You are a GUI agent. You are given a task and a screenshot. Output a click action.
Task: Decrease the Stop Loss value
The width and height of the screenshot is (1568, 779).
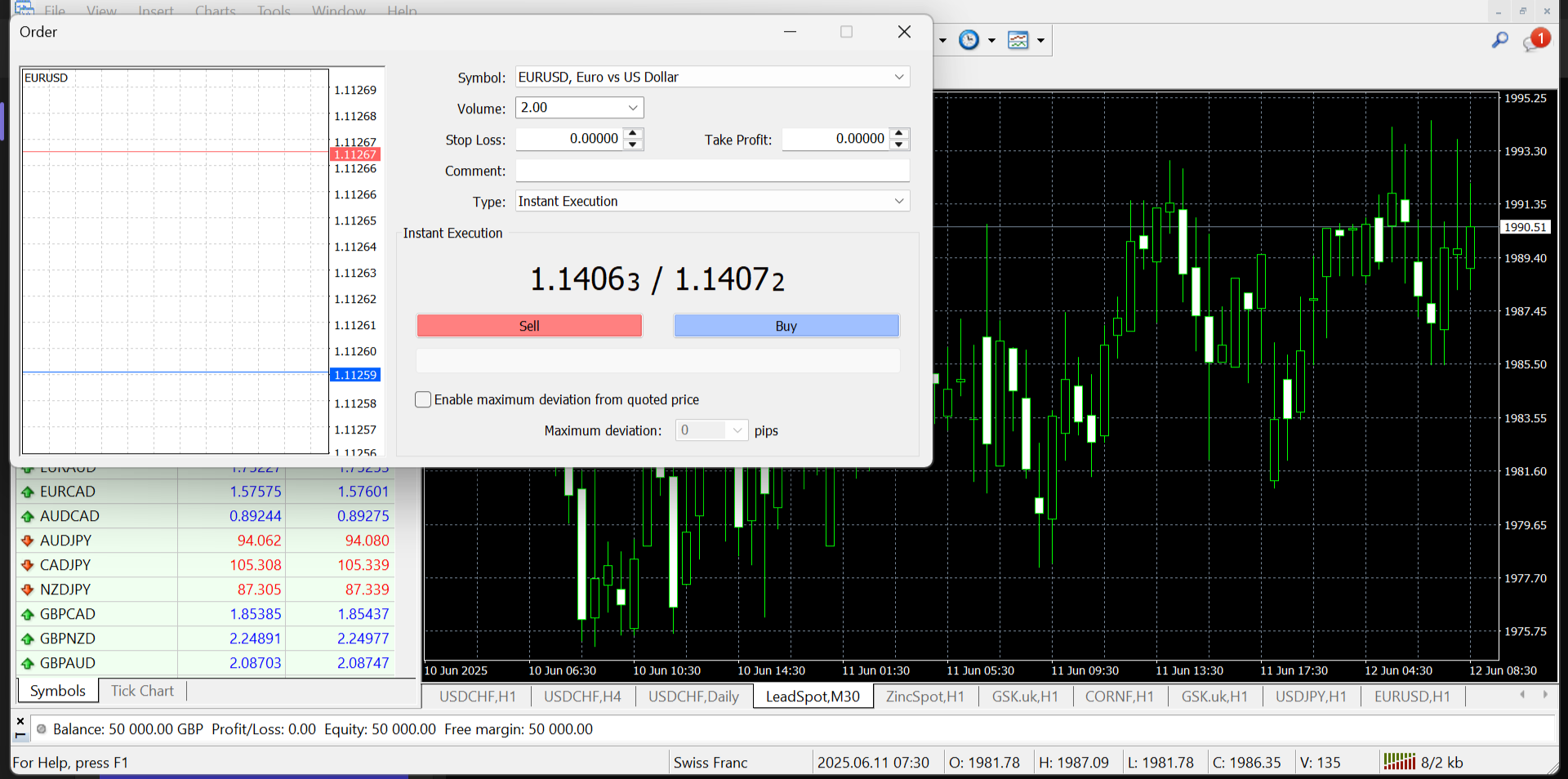(x=633, y=145)
